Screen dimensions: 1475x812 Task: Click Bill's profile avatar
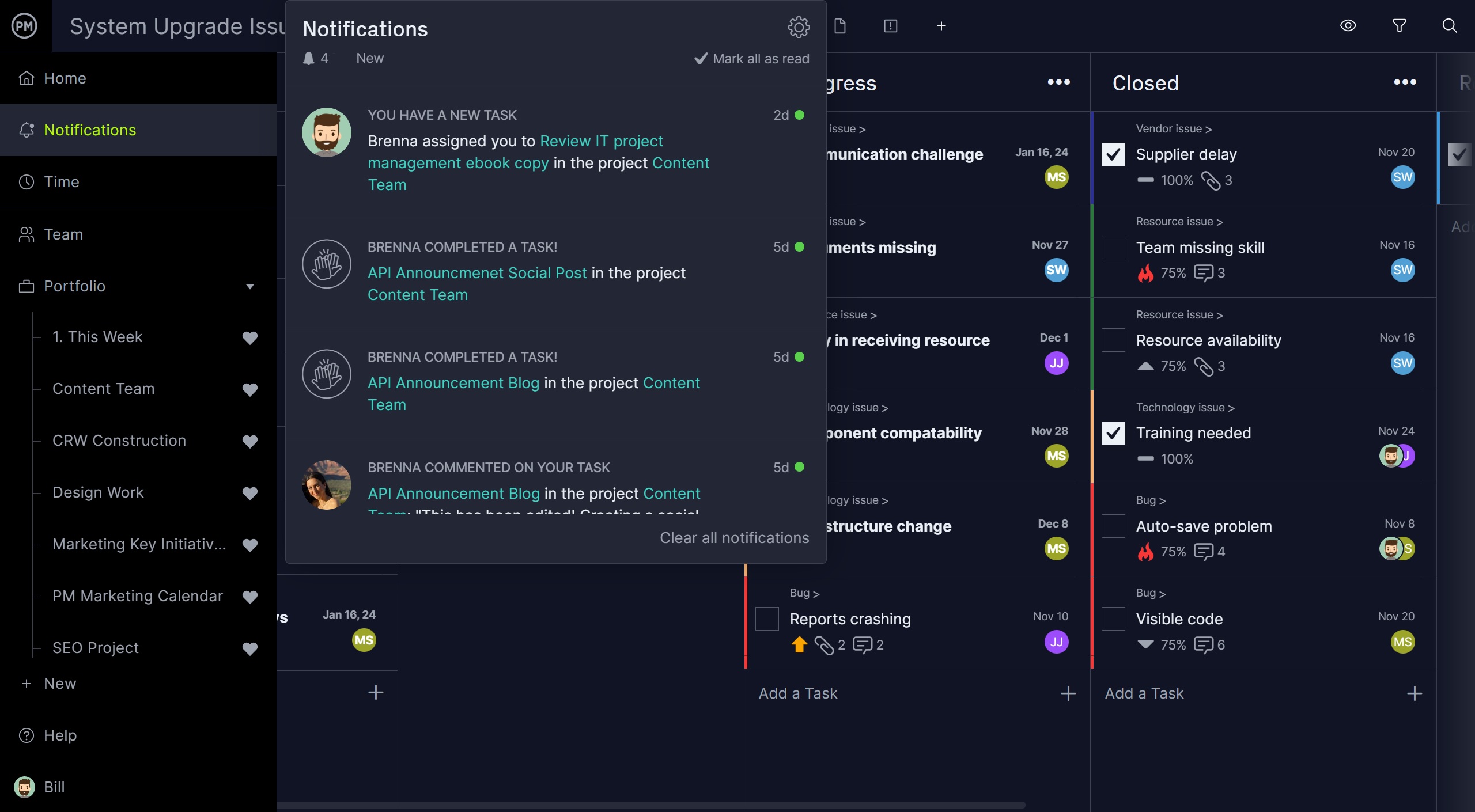(24, 787)
